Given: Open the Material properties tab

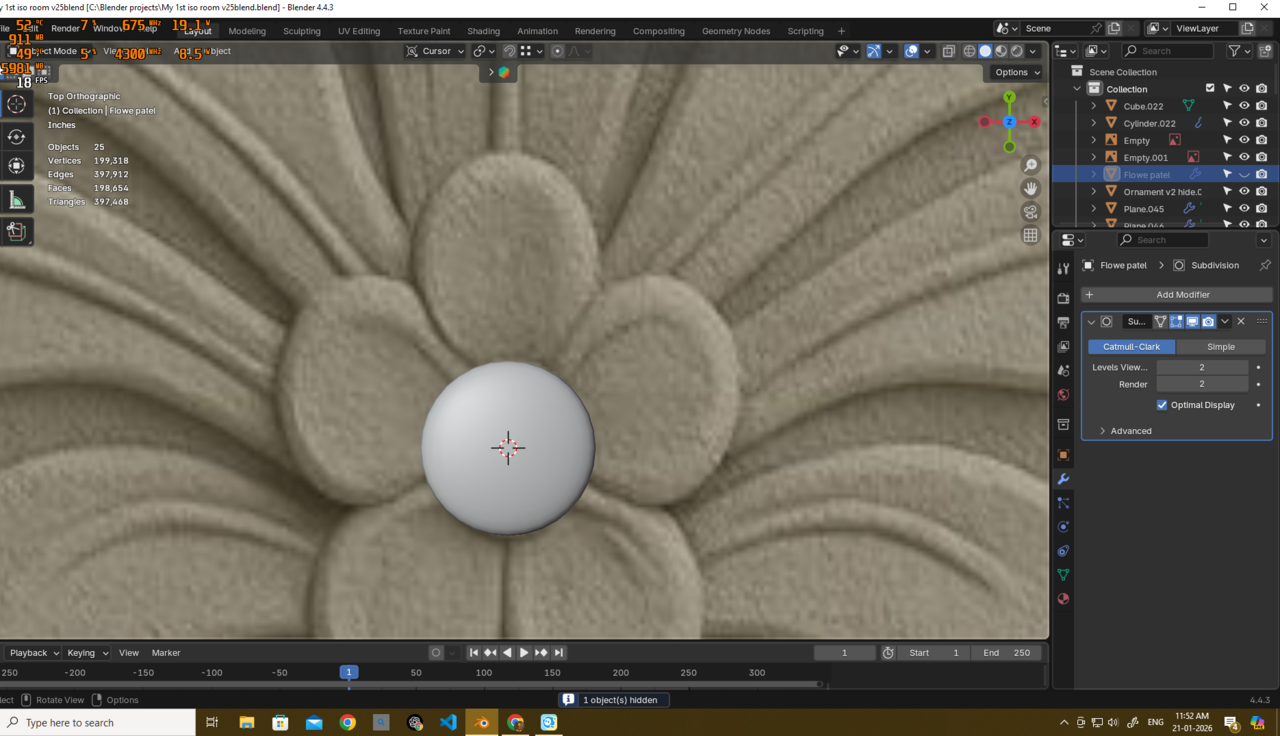Looking at the screenshot, I should click(1063, 599).
